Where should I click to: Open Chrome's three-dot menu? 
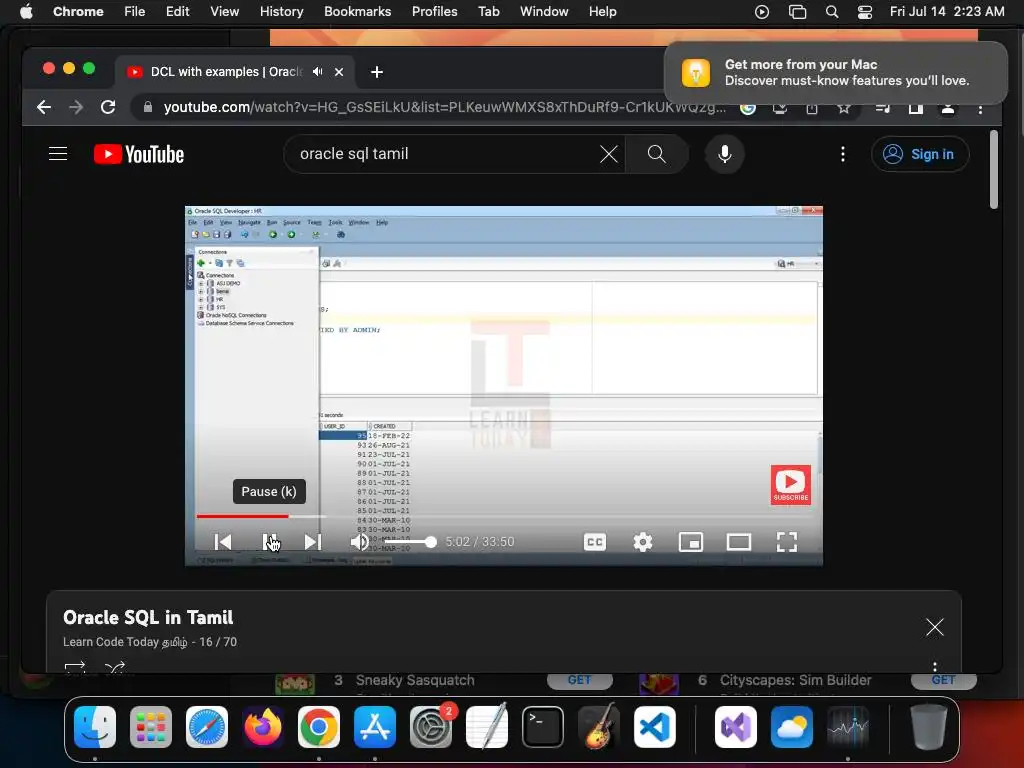(980, 109)
